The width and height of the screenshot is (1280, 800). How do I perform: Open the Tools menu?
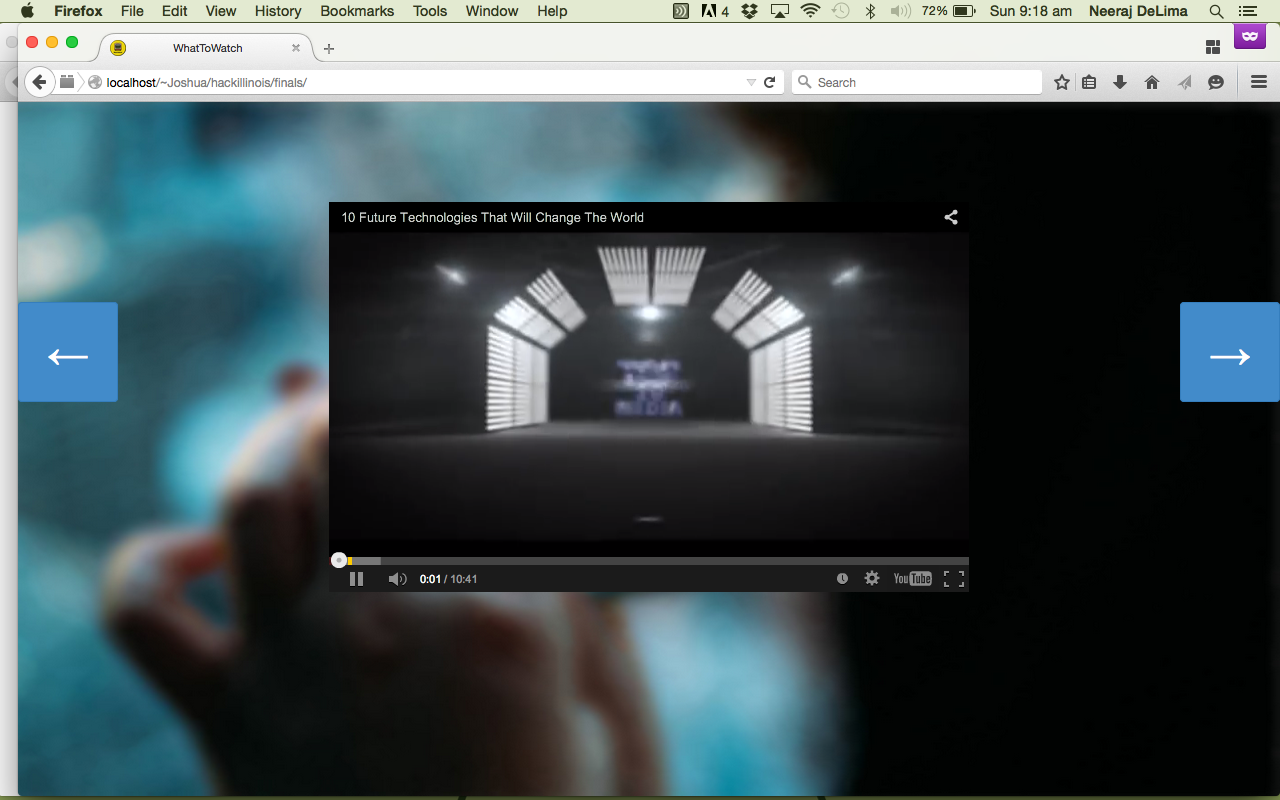430,11
